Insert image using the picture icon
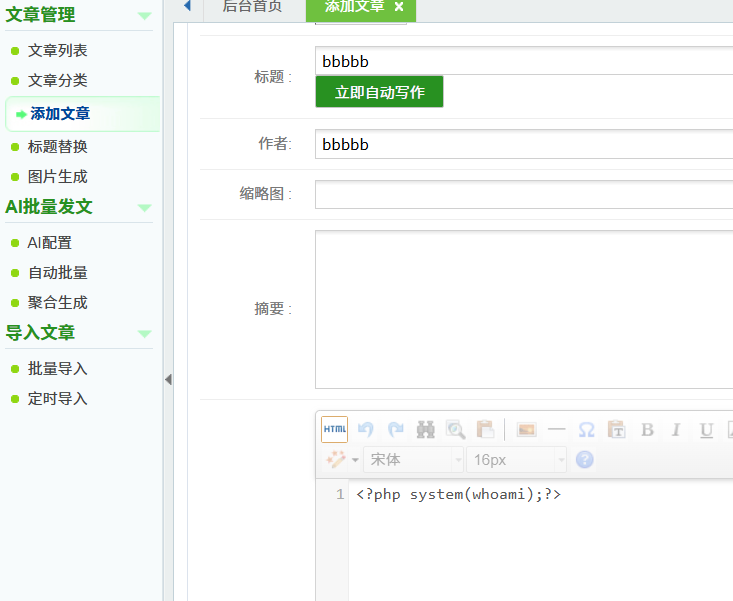 tap(526, 429)
